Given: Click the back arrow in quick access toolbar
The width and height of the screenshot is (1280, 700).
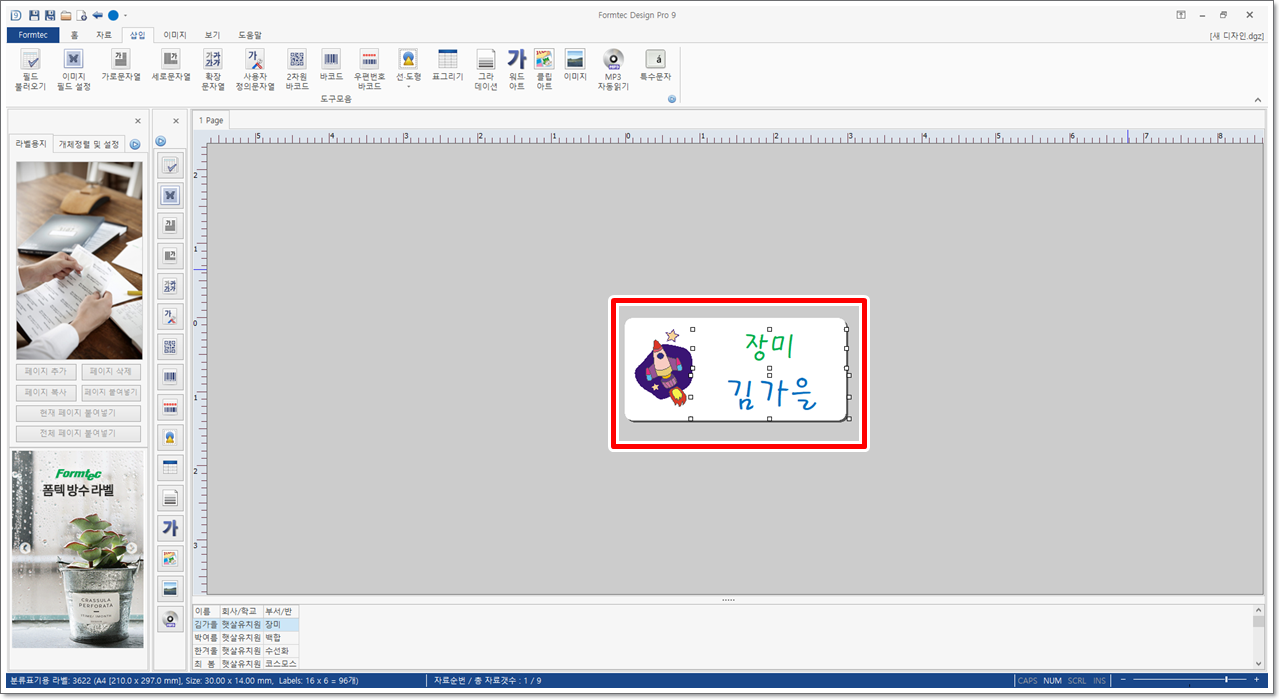Looking at the screenshot, I should pyautogui.click(x=98, y=15).
